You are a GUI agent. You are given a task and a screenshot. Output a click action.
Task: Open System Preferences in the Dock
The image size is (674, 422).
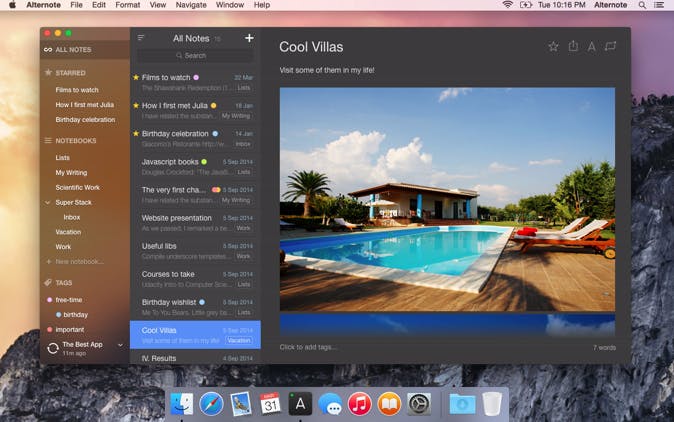(x=419, y=404)
